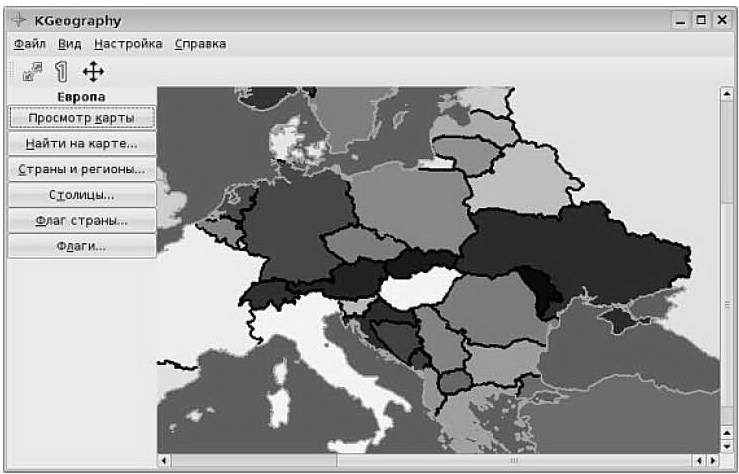Click the Просмотр карты button
This screenshot has width=739, height=474.
click(82, 118)
